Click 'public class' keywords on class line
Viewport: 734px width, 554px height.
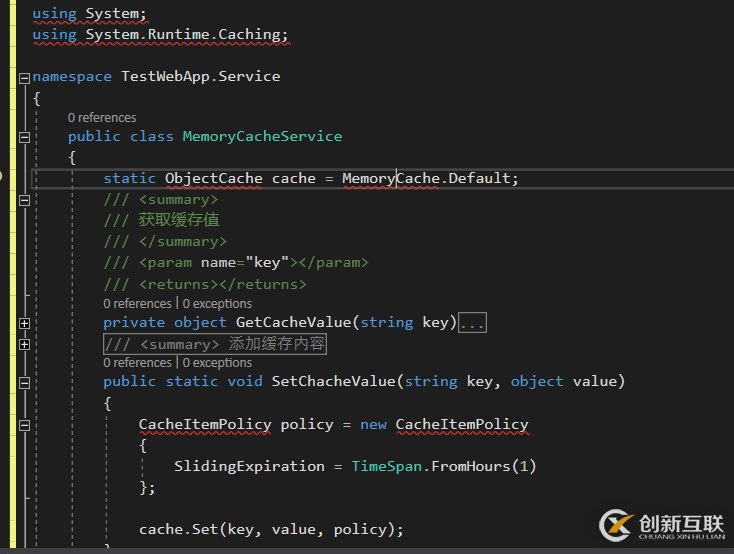[x=121, y=136]
